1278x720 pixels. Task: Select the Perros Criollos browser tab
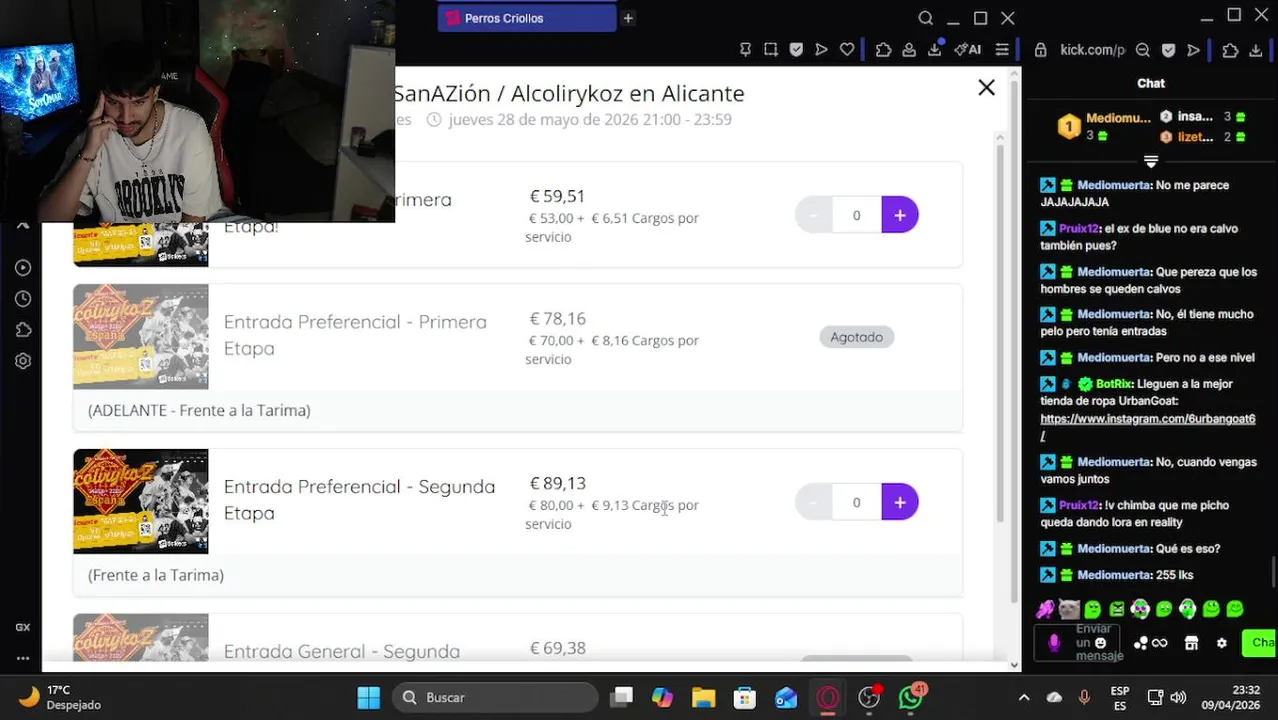click(526, 18)
